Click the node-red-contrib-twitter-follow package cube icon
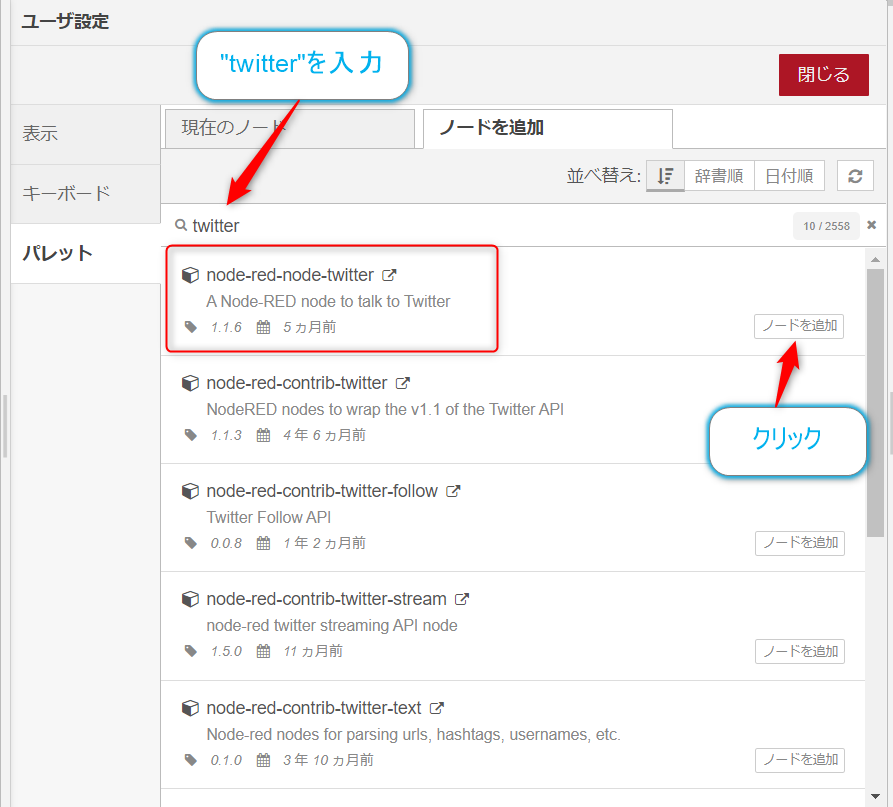The image size is (893, 807). pos(190,491)
